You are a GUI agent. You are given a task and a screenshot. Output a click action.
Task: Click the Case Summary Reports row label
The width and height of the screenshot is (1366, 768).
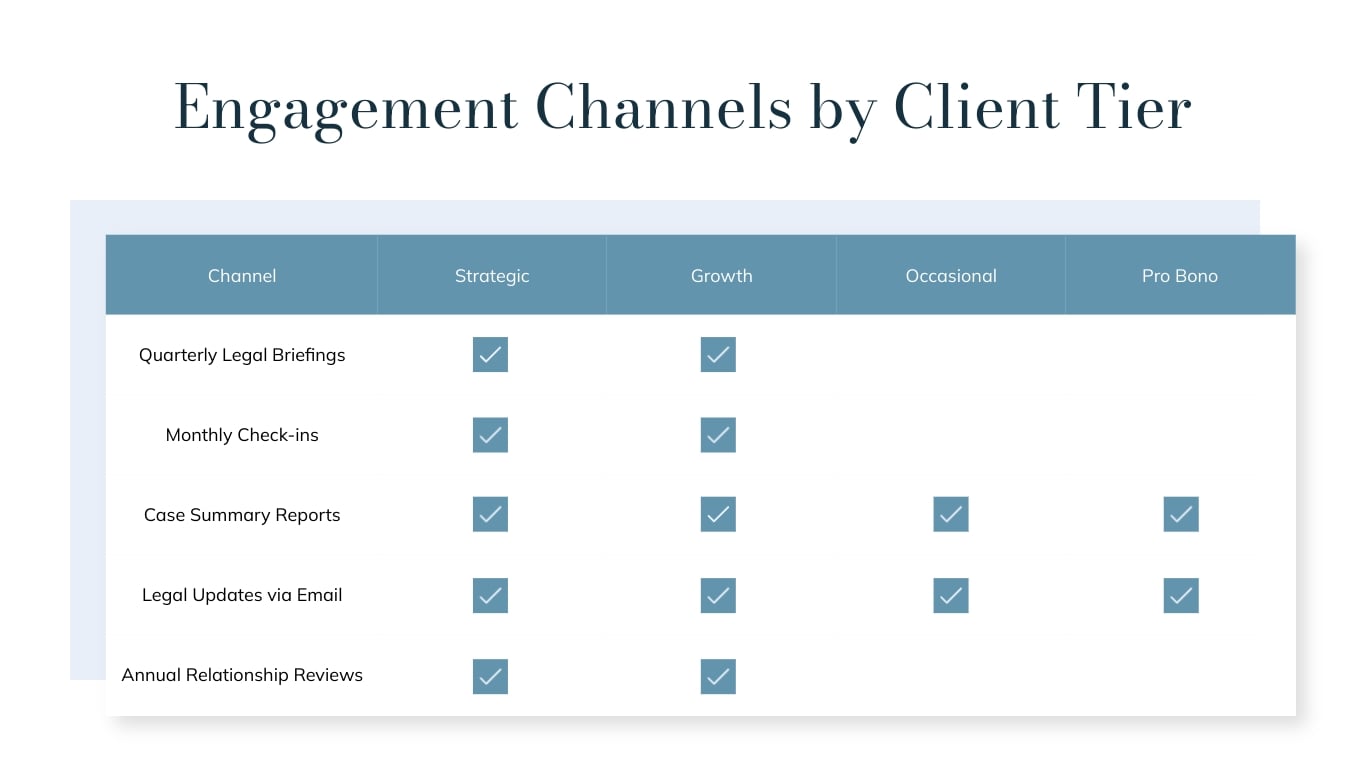242,515
